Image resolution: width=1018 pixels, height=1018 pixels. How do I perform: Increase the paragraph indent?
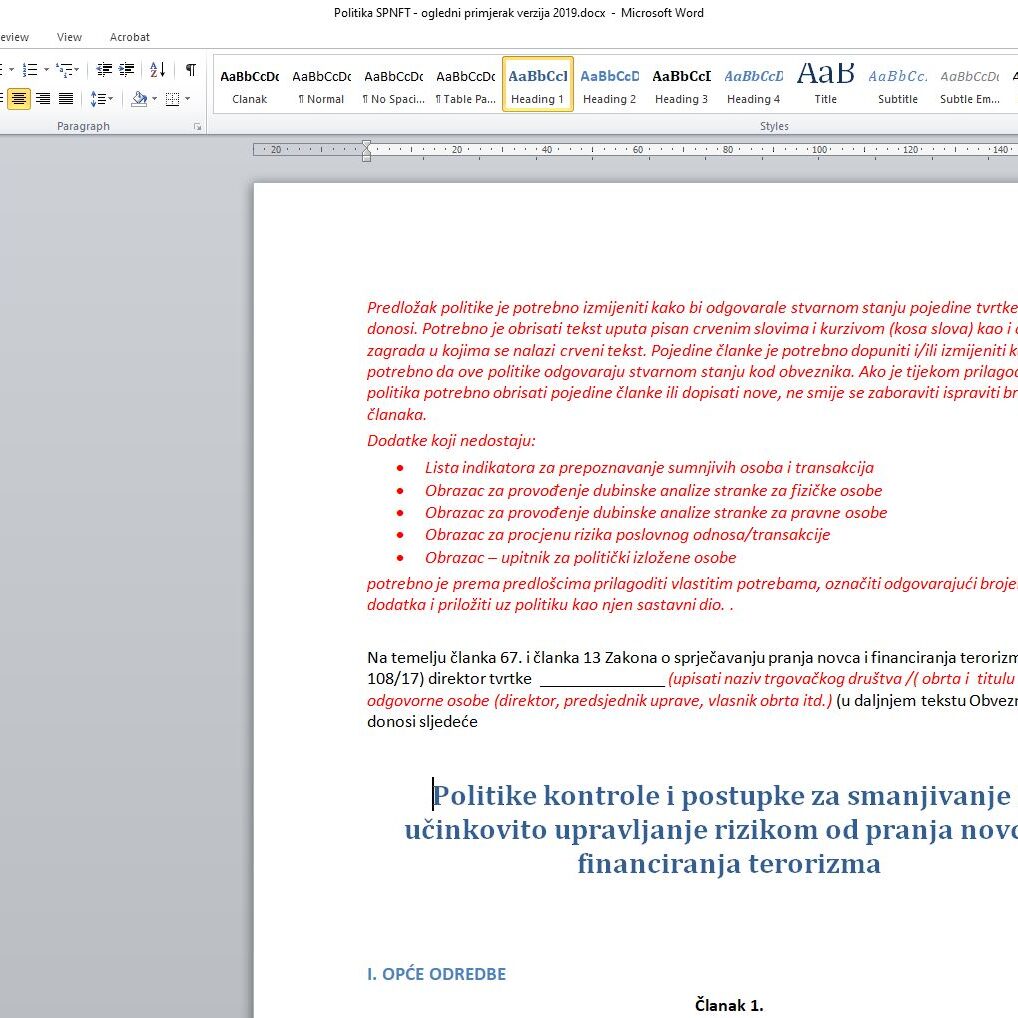coord(127,70)
